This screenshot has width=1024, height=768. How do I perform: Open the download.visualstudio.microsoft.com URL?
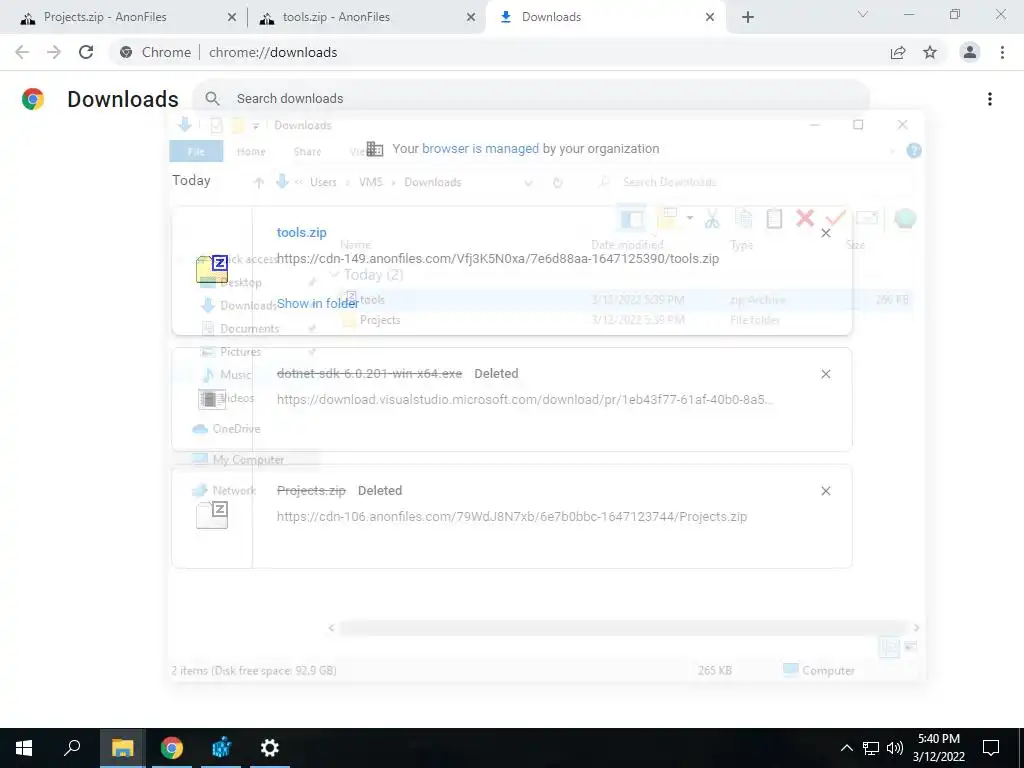click(524, 399)
